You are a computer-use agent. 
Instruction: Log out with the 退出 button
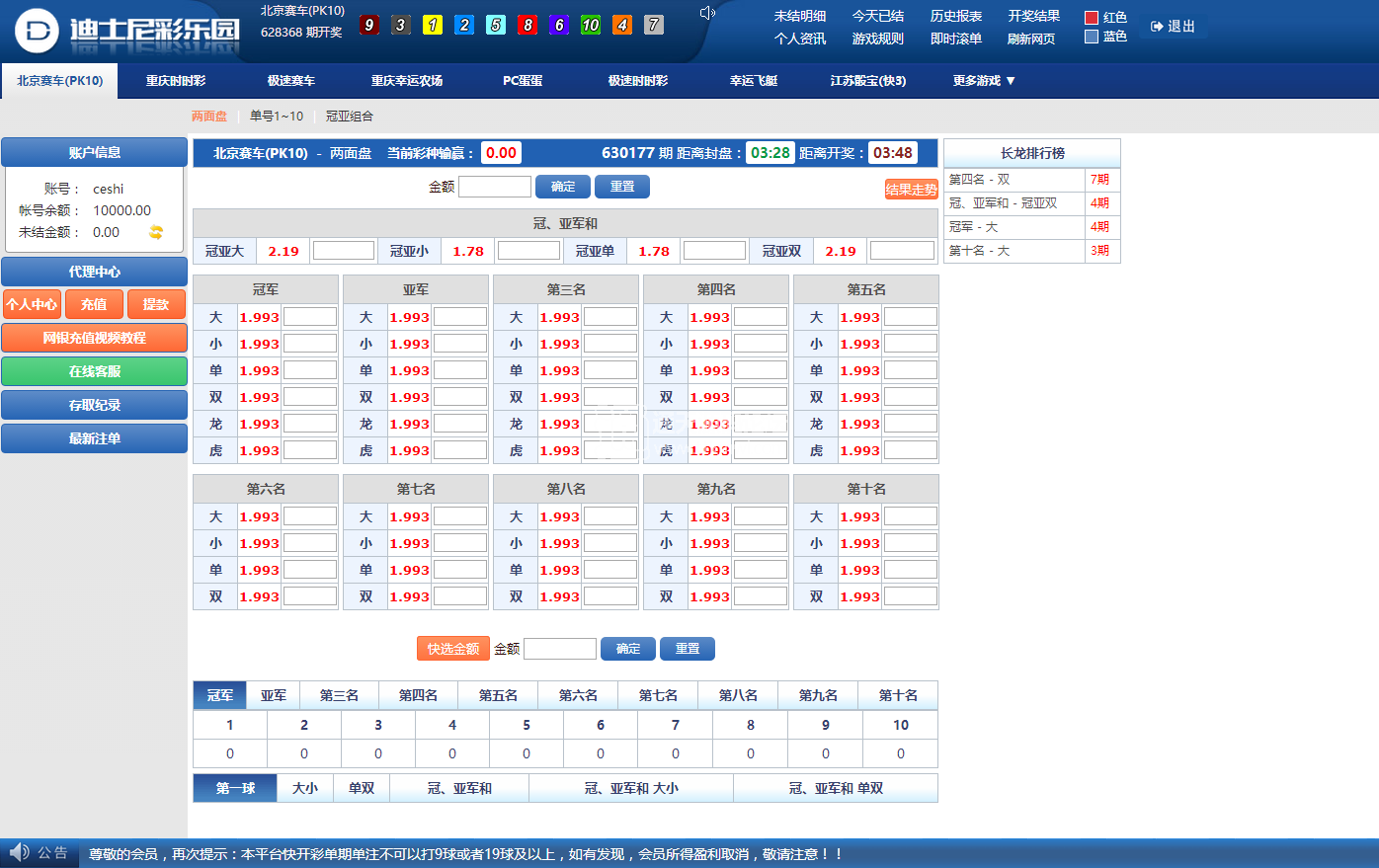(1173, 27)
